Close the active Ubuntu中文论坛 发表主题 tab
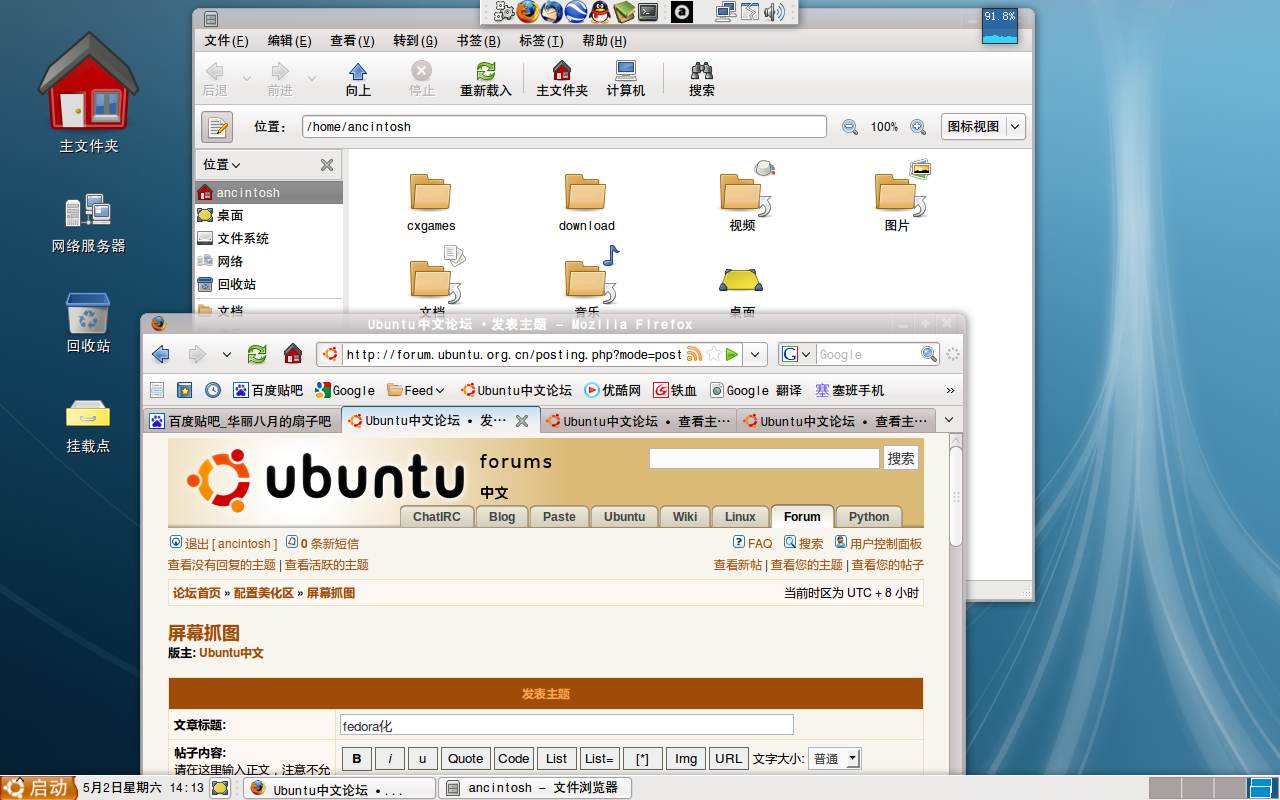The height and width of the screenshot is (800, 1280). (x=521, y=421)
